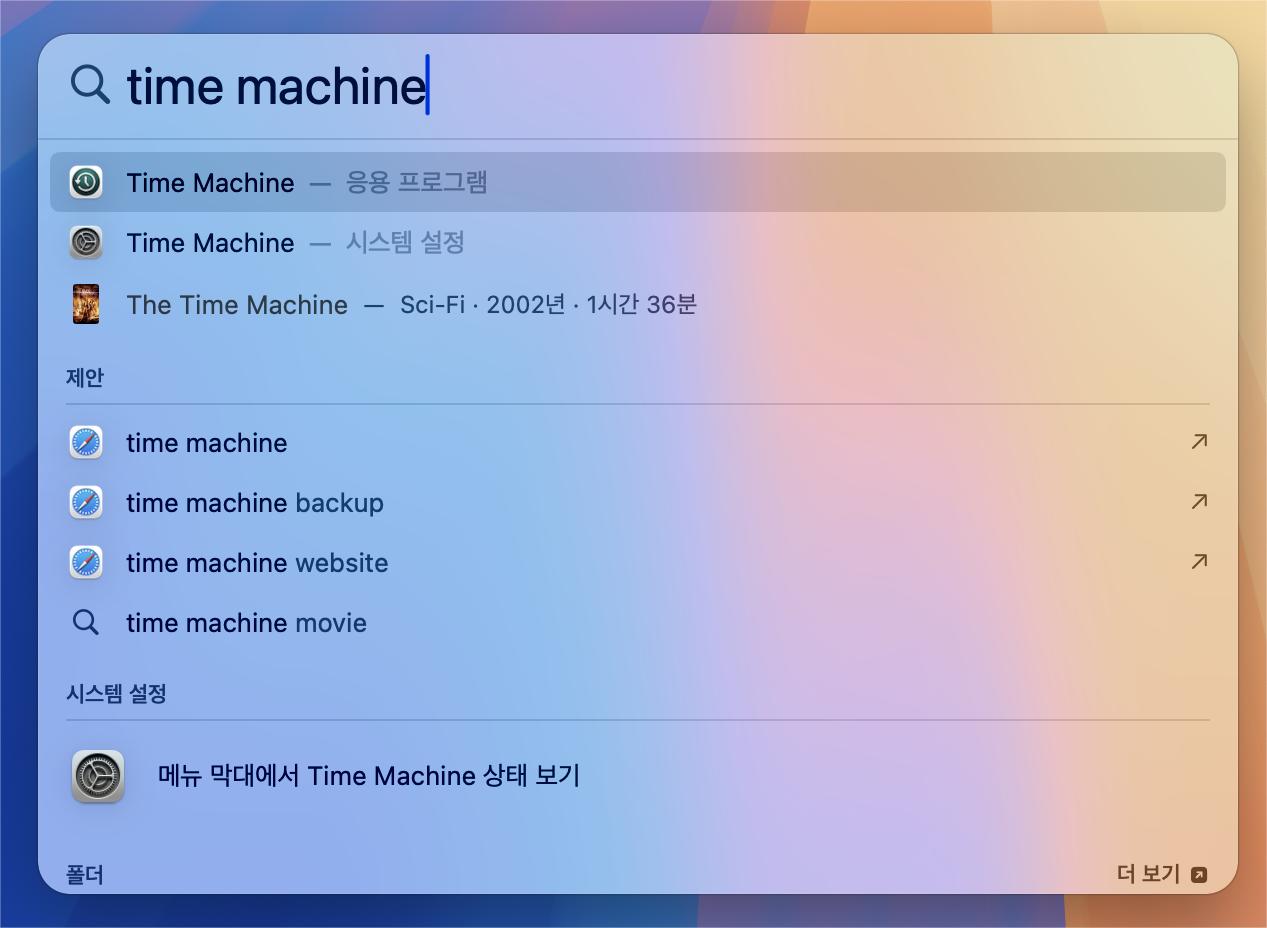The width and height of the screenshot is (1267, 928).
Task: Search web for 'time machine movie' suggestion
Action: pos(246,623)
